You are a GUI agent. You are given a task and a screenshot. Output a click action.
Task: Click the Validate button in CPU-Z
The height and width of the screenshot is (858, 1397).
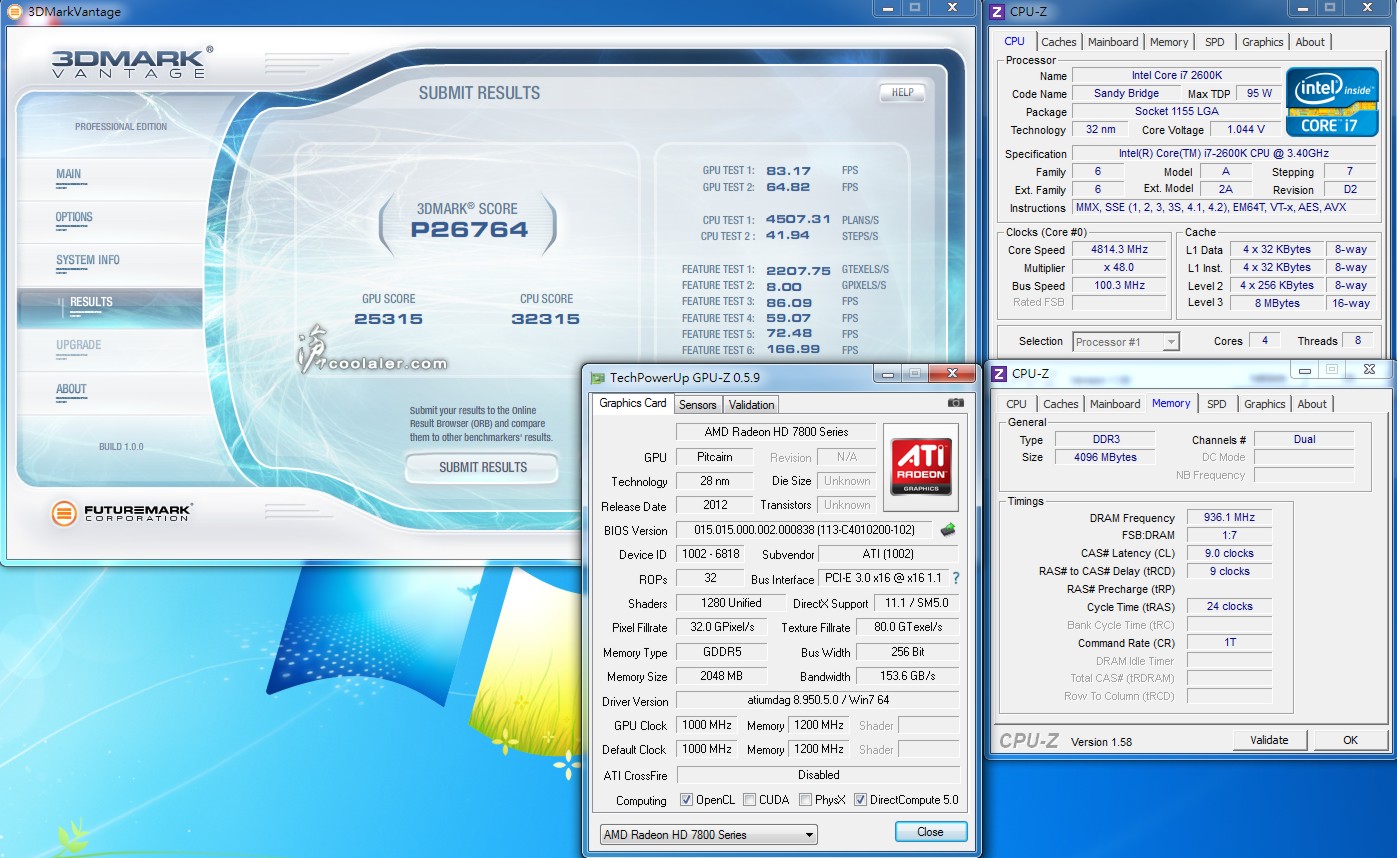1269,740
